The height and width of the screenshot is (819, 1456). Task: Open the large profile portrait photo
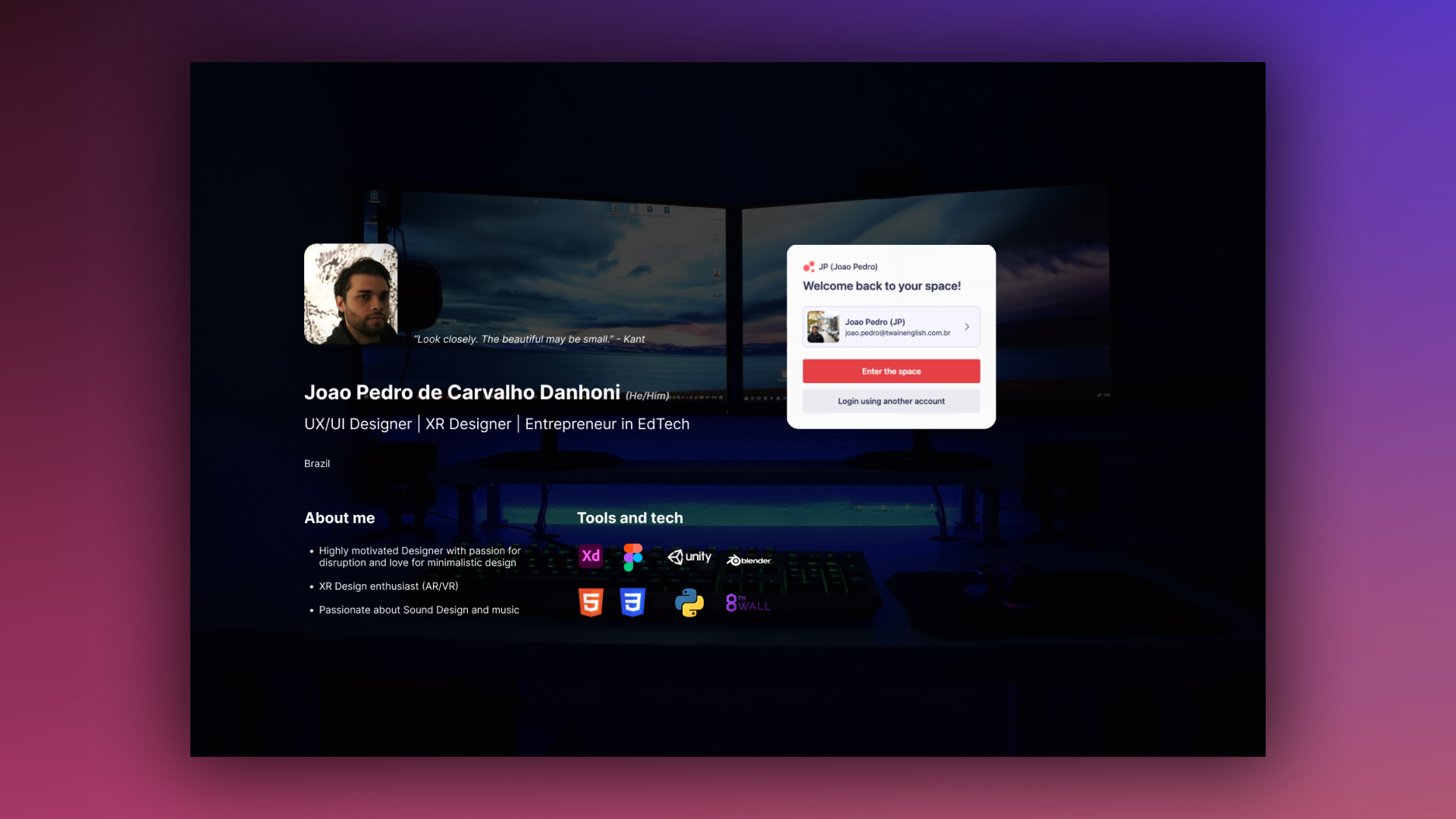(351, 294)
